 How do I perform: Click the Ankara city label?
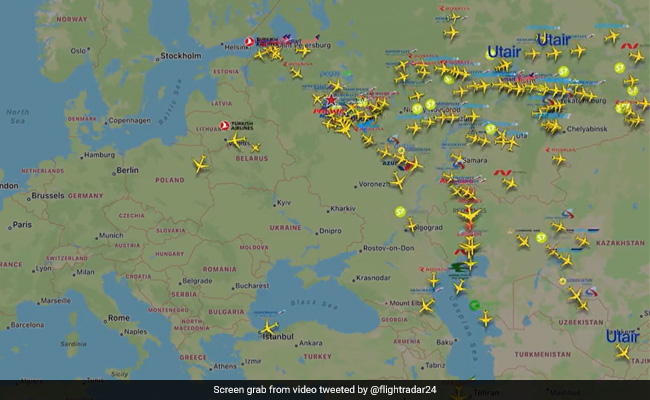tap(310, 343)
